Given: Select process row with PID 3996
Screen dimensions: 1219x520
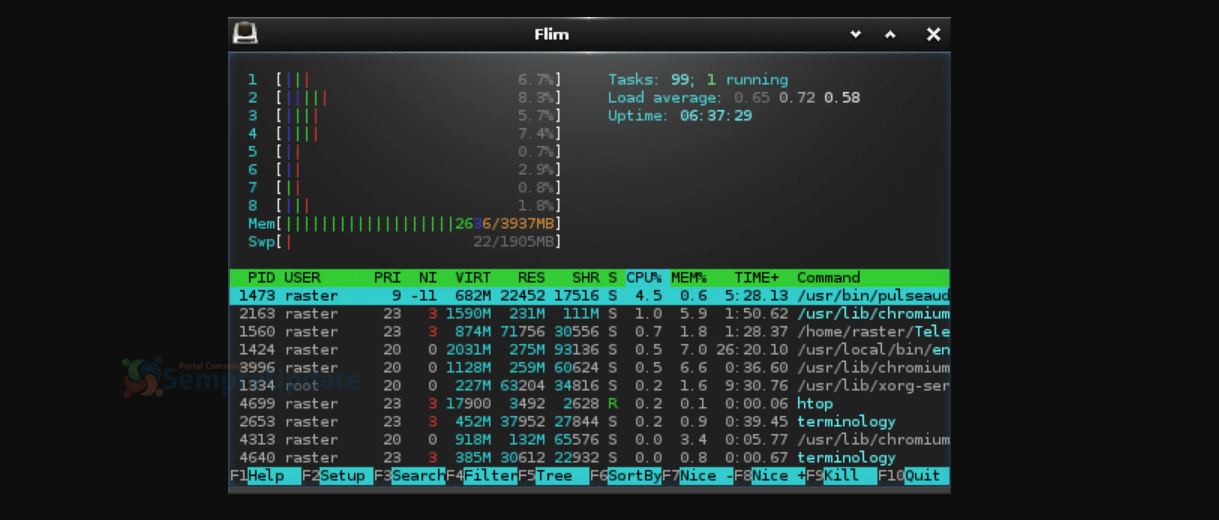Looking at the screenshot, I should coord(589,368).
